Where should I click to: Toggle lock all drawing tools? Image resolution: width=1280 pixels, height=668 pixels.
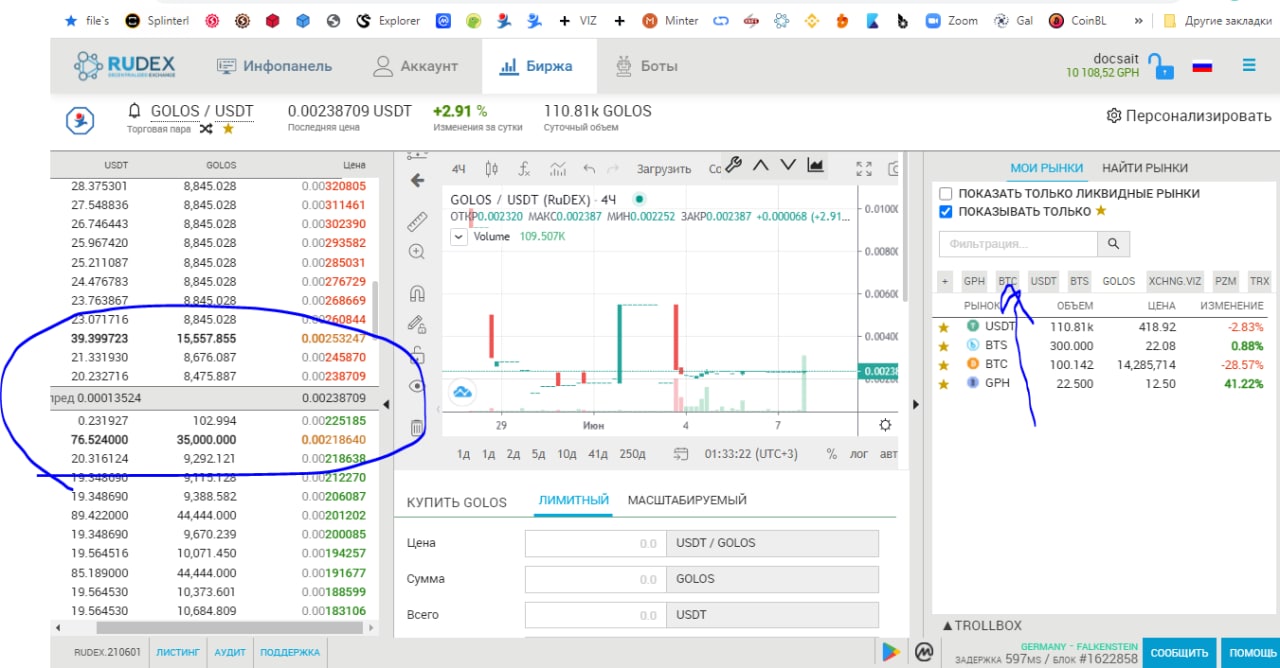418,355
